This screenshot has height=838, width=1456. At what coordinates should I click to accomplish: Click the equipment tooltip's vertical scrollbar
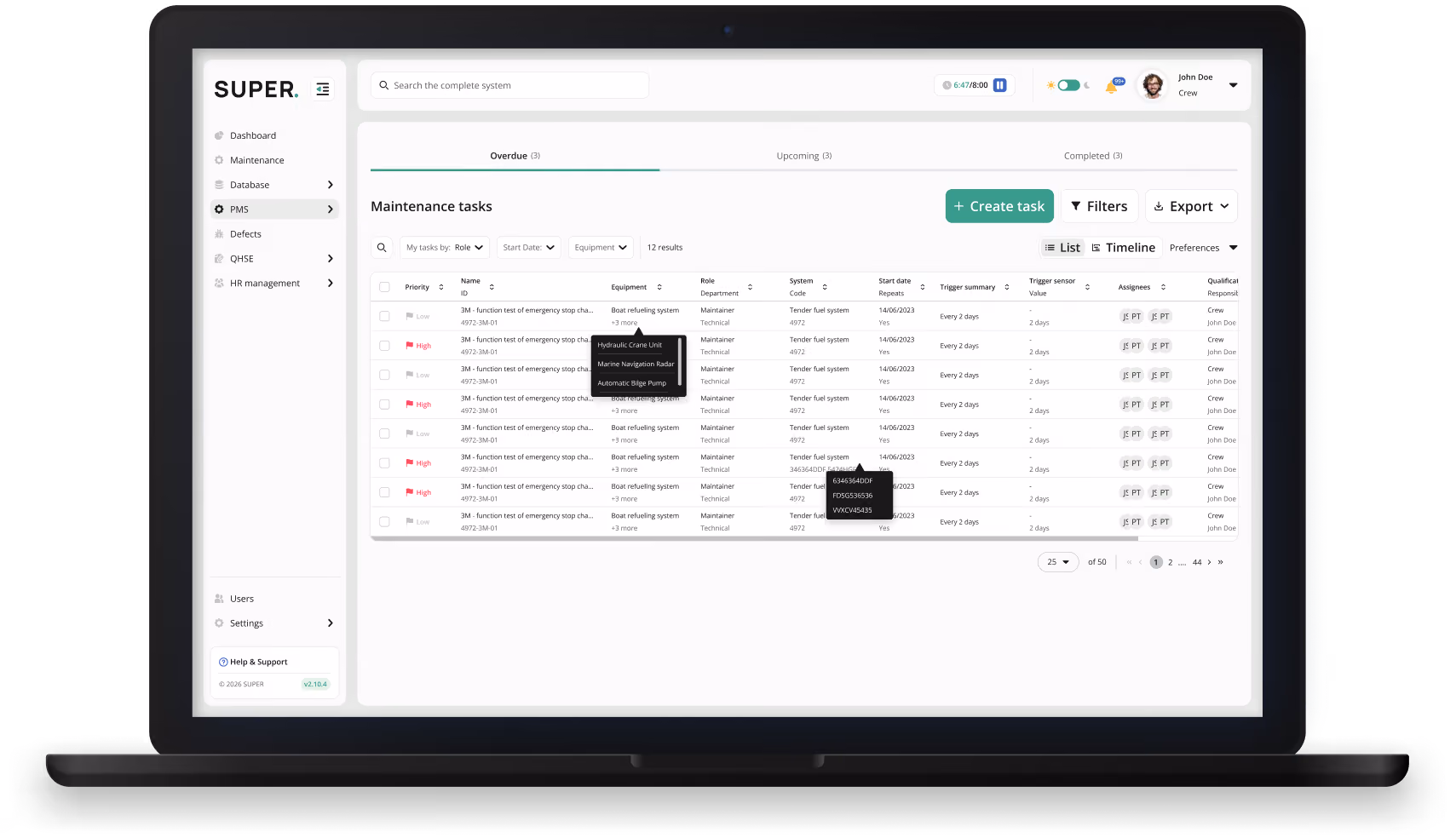[679, 362]
